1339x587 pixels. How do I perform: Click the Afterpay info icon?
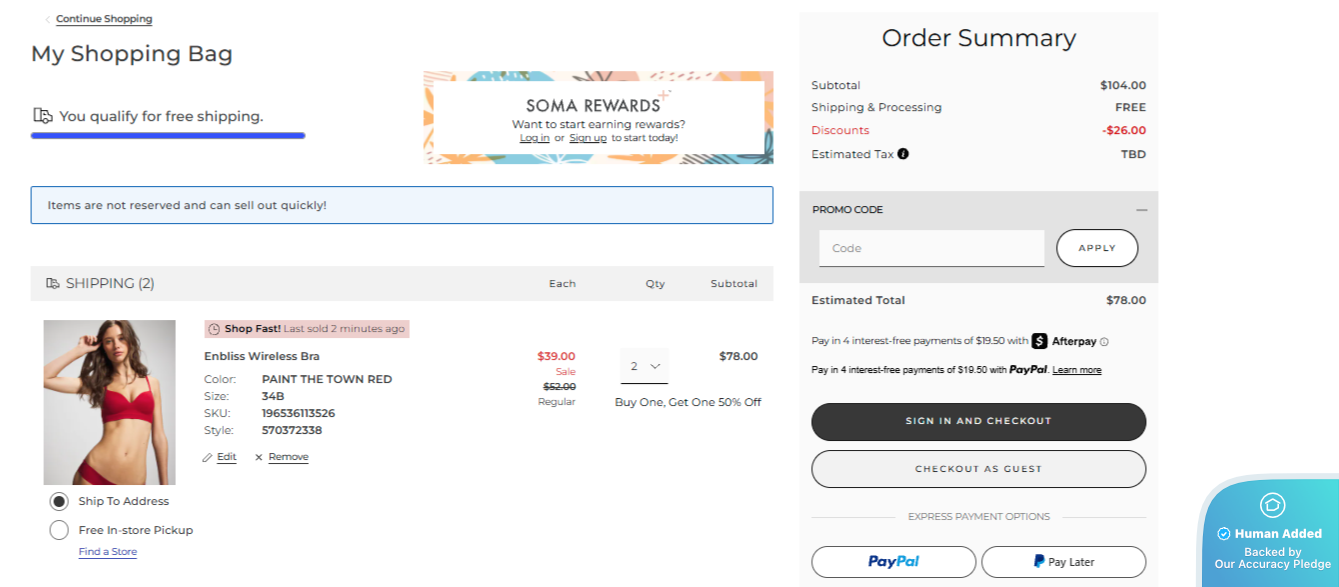pos(1104,342)
